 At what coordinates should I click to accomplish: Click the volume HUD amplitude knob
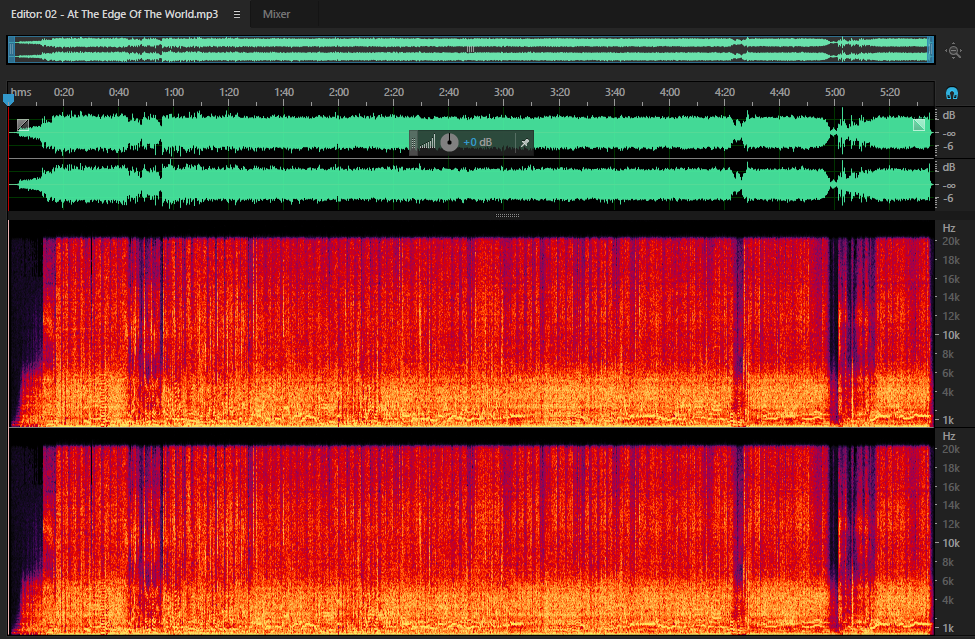[449, 142]
